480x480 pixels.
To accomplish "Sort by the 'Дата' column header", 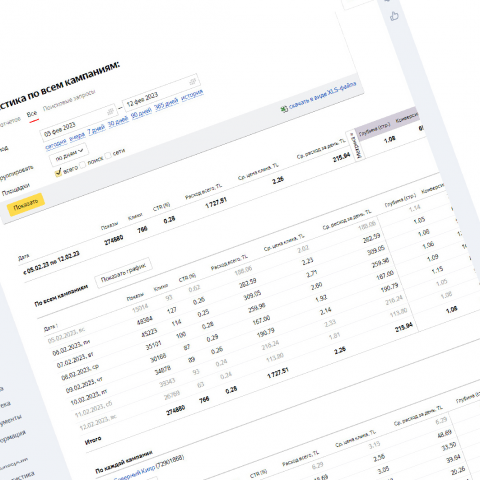I will [x=51, y=327].
